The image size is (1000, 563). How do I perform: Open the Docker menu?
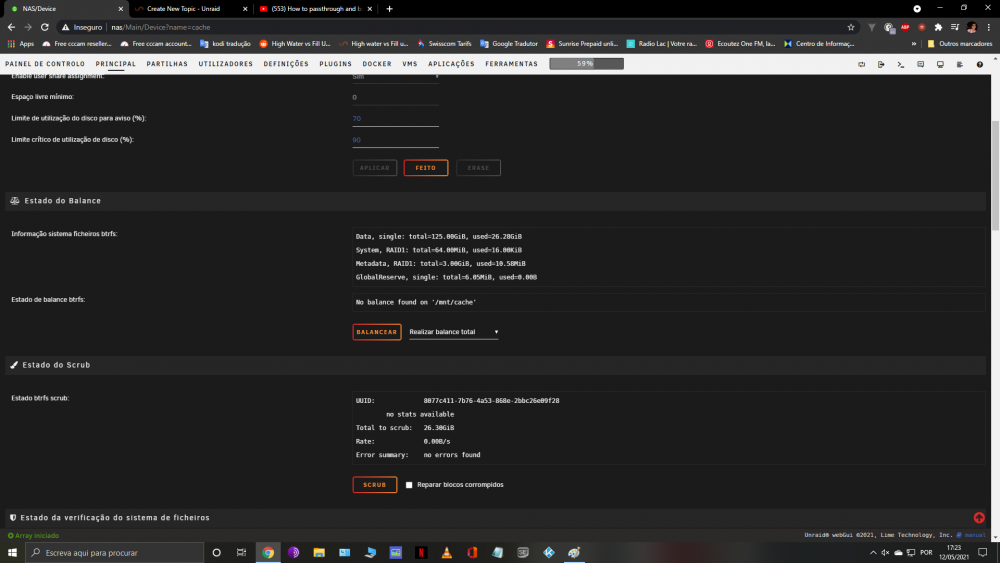[377, 64]
